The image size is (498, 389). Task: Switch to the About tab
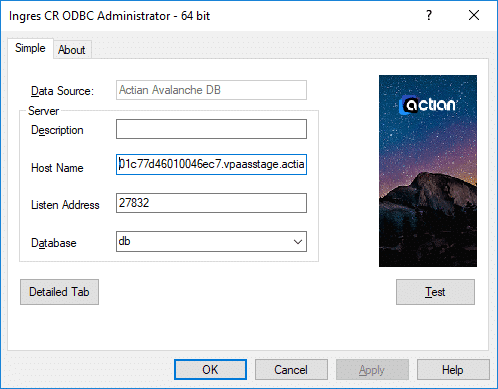tap(72, 50)
